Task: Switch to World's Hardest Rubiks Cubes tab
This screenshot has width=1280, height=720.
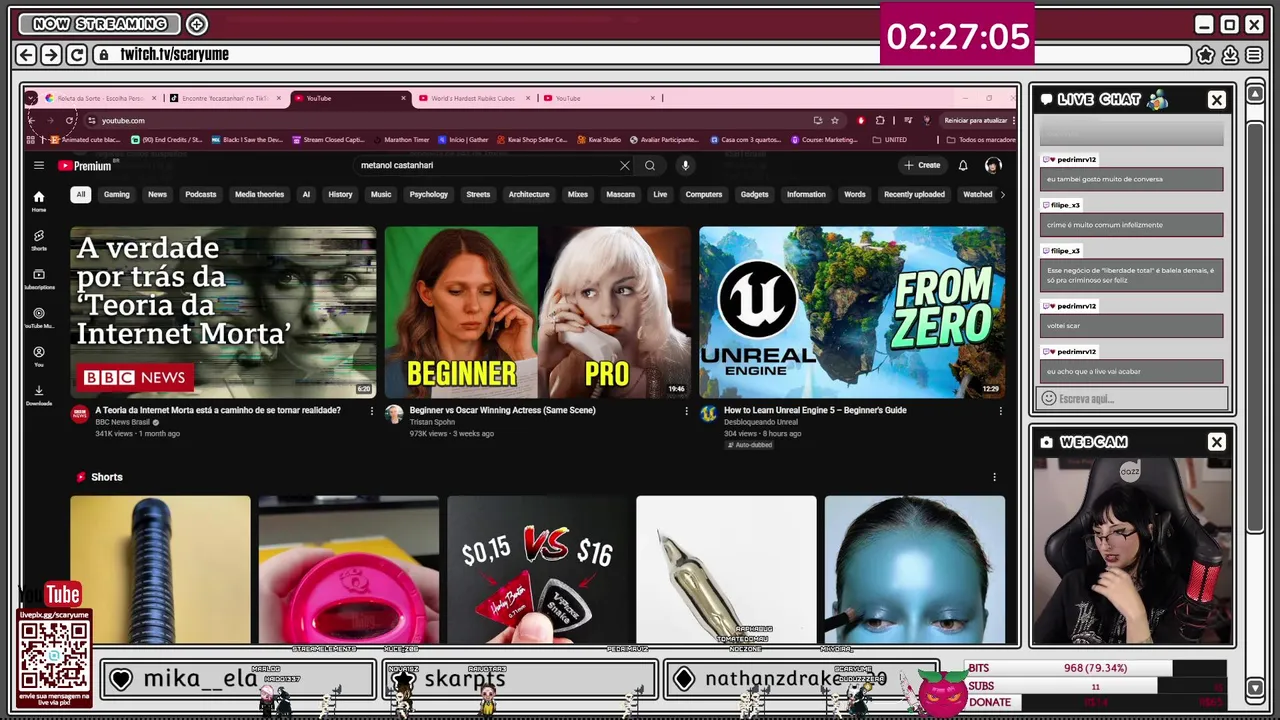Action: coord(472,98)
